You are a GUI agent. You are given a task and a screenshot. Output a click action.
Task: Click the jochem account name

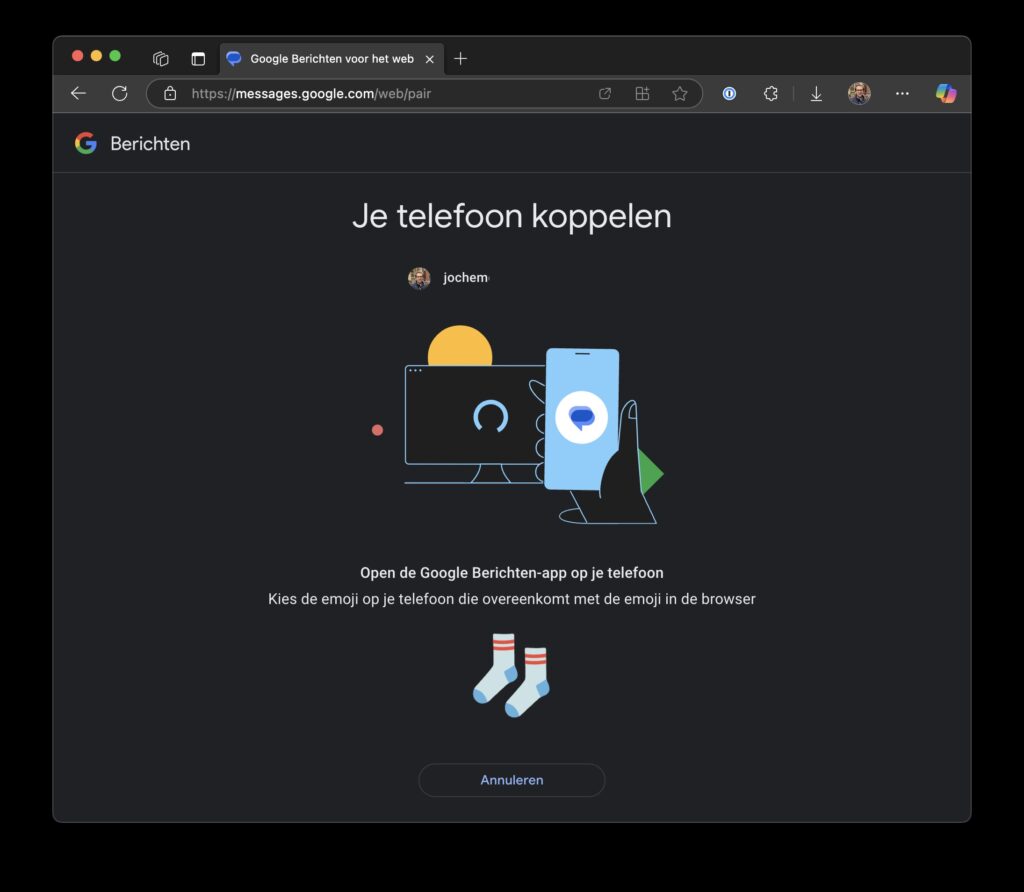point(466,278)
